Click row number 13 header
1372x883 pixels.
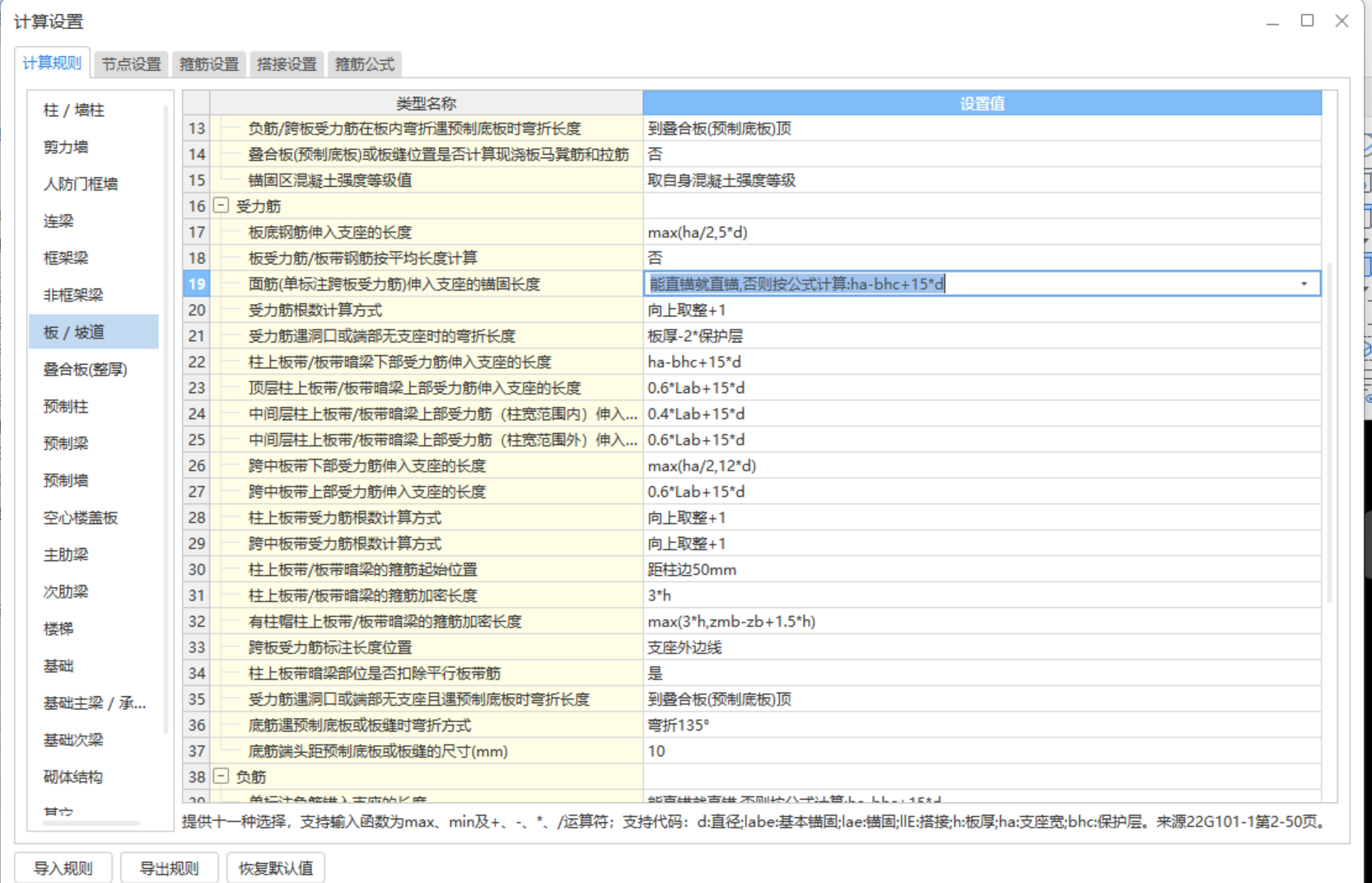[197, 128]
